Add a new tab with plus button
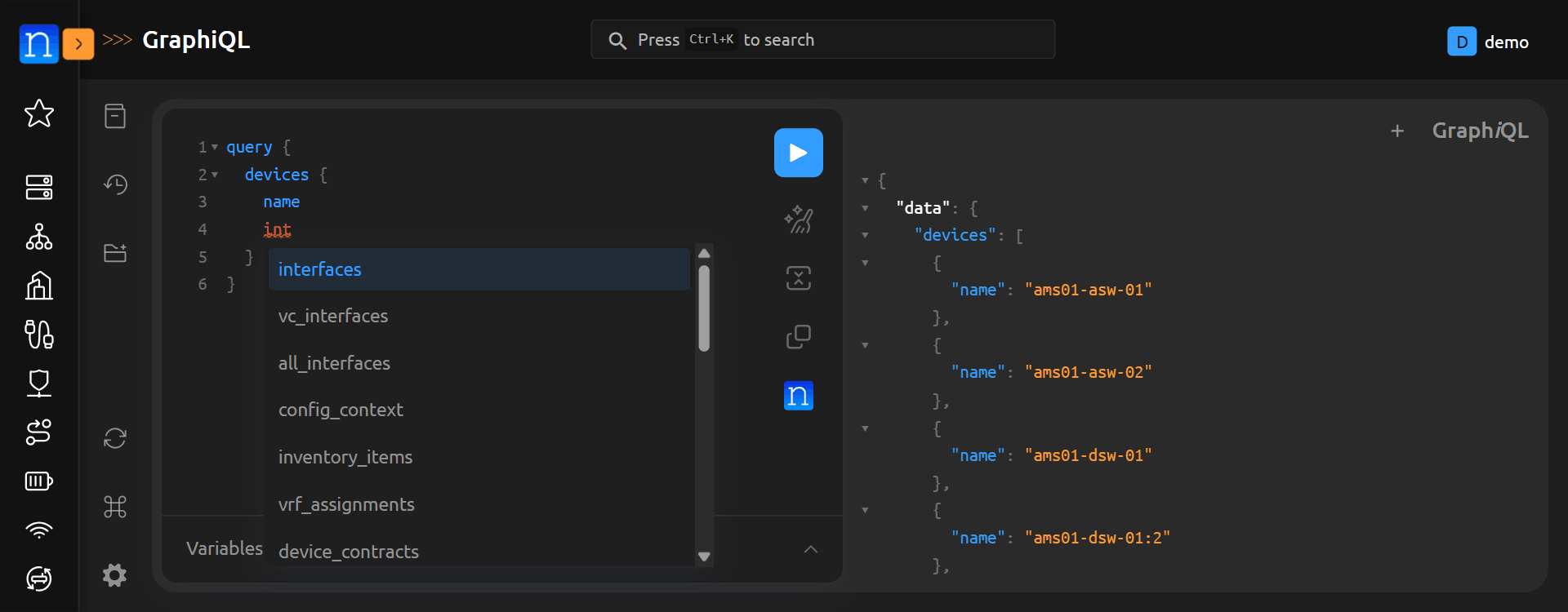Viewport: 1568px width, 612px height. click(x=1397, y=131)
